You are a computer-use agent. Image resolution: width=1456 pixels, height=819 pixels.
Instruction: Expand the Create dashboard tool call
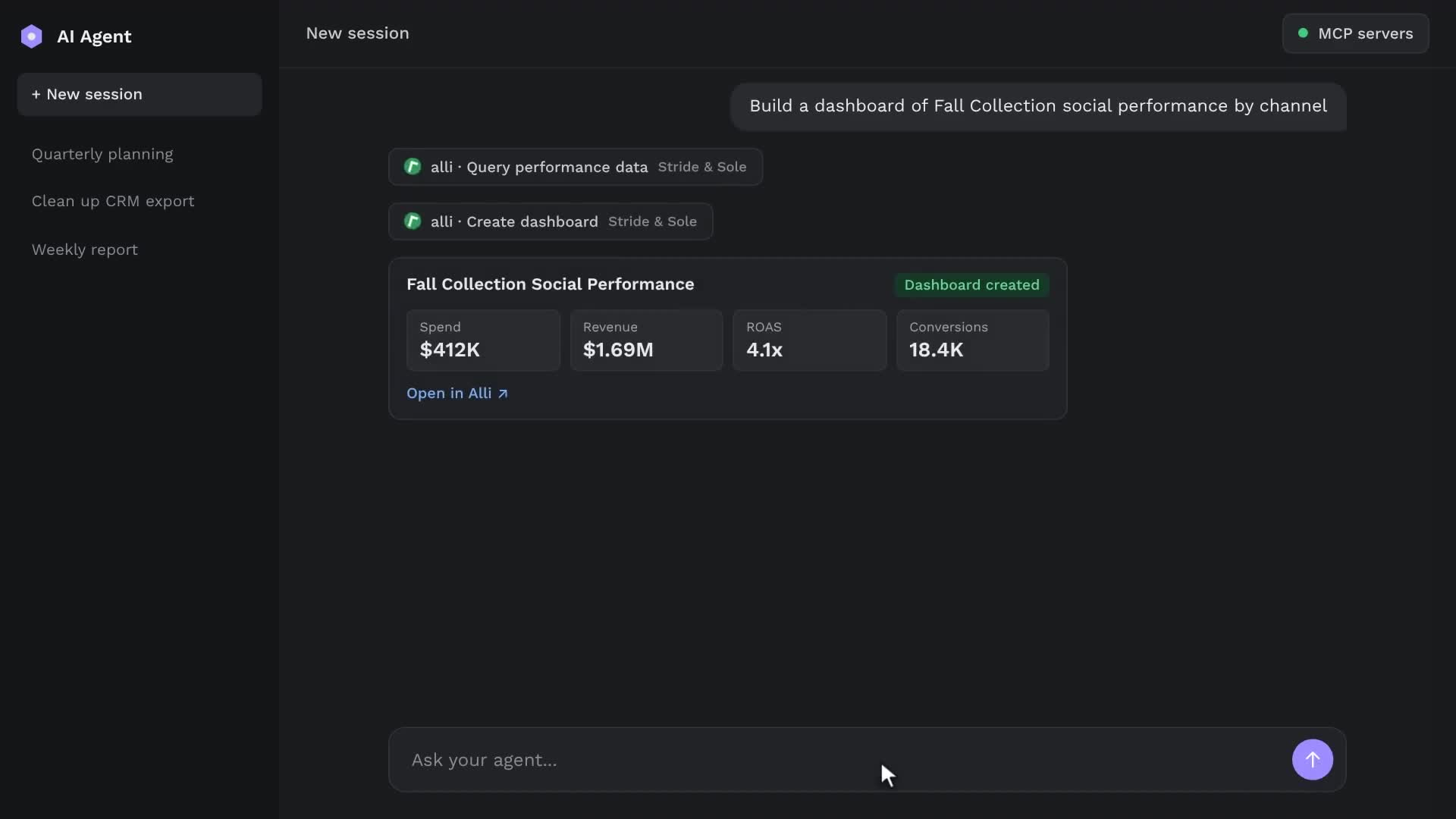[551, 221]
